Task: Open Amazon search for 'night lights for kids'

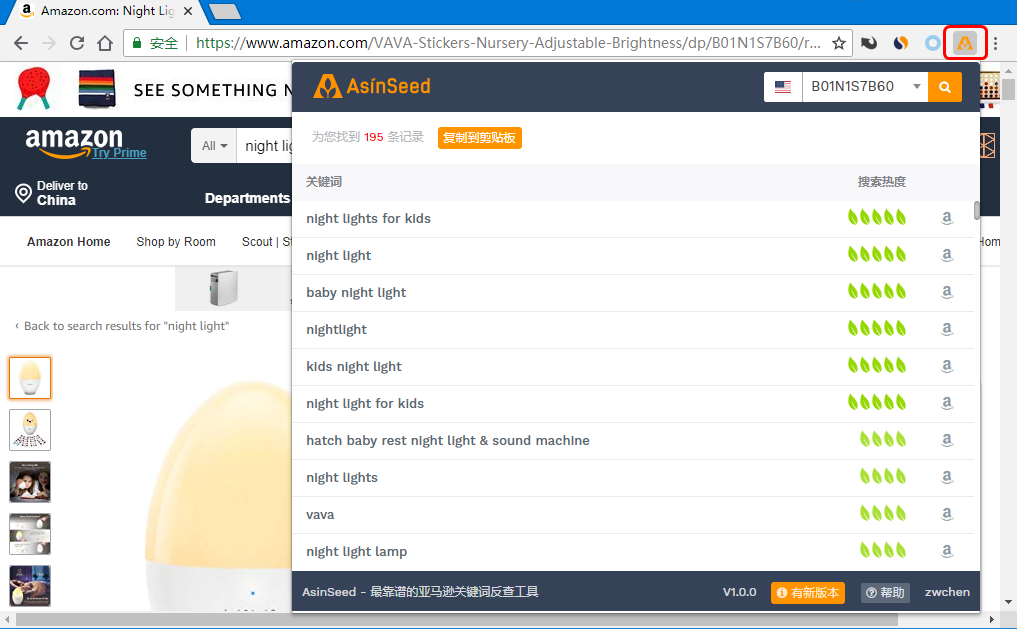Action: [946, 218]
